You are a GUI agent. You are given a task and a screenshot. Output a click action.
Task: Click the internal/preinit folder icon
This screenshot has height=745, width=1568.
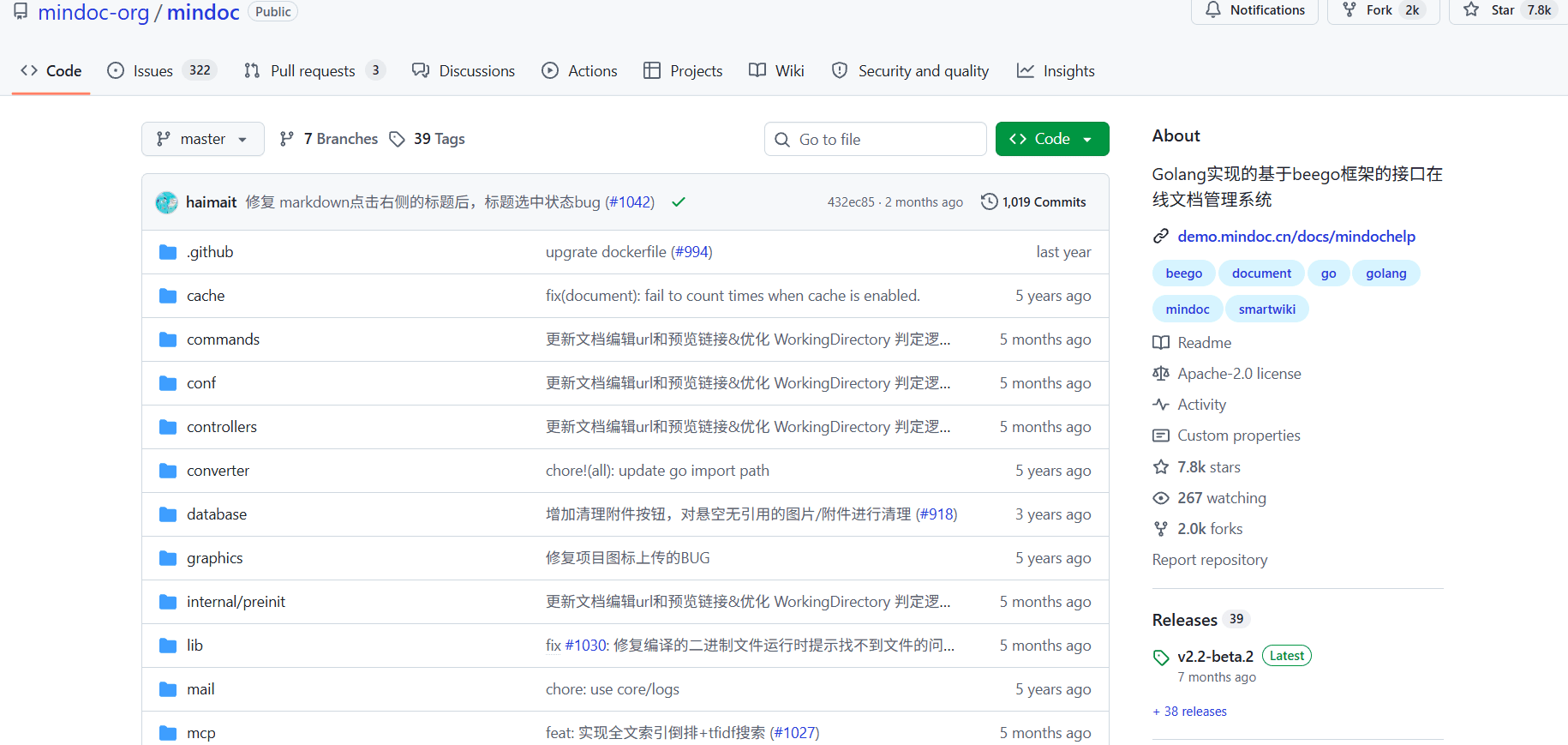pyautogui.click(x=168, y=602)
